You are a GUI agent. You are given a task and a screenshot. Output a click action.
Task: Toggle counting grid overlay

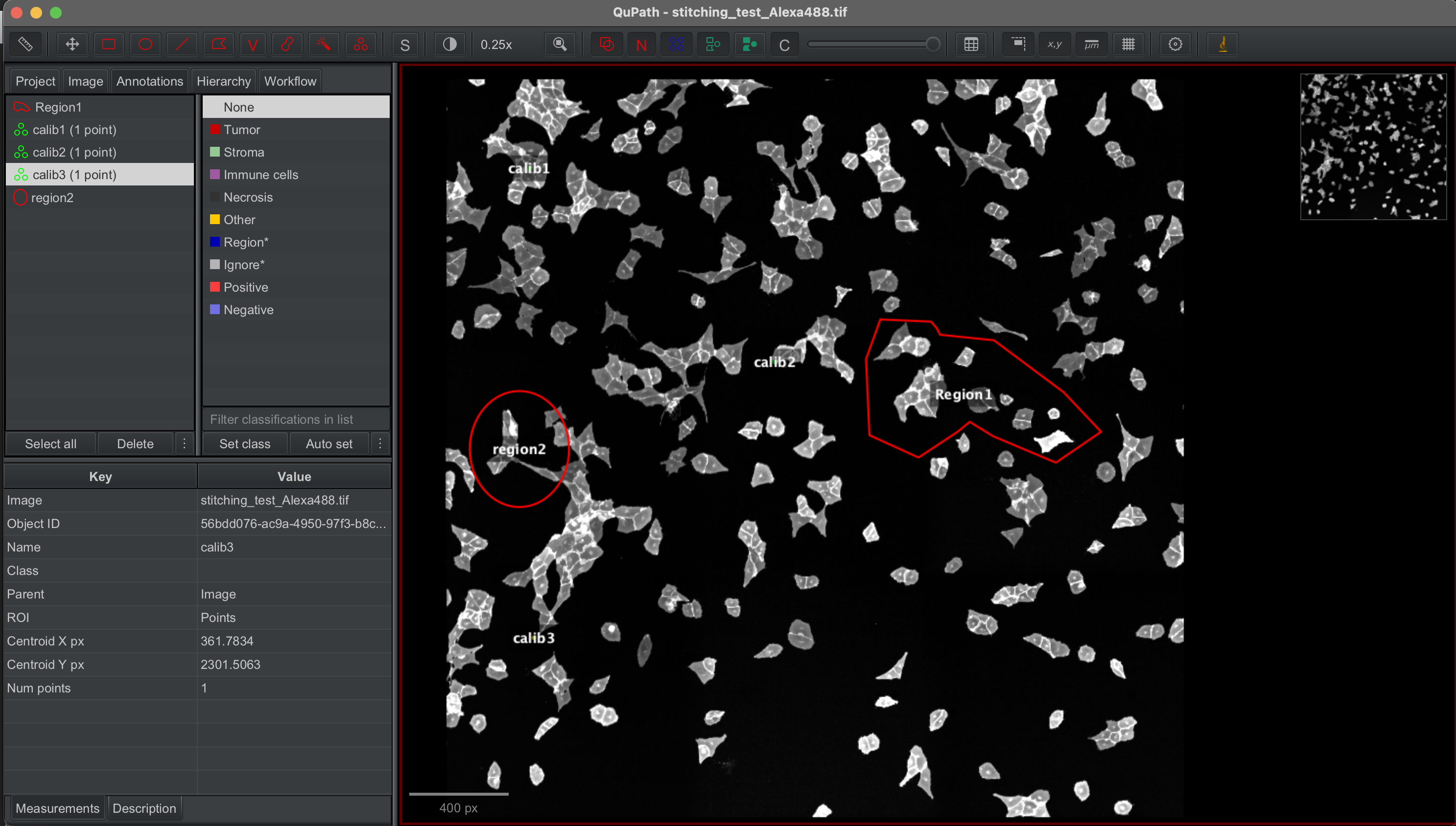point(1128,44)
